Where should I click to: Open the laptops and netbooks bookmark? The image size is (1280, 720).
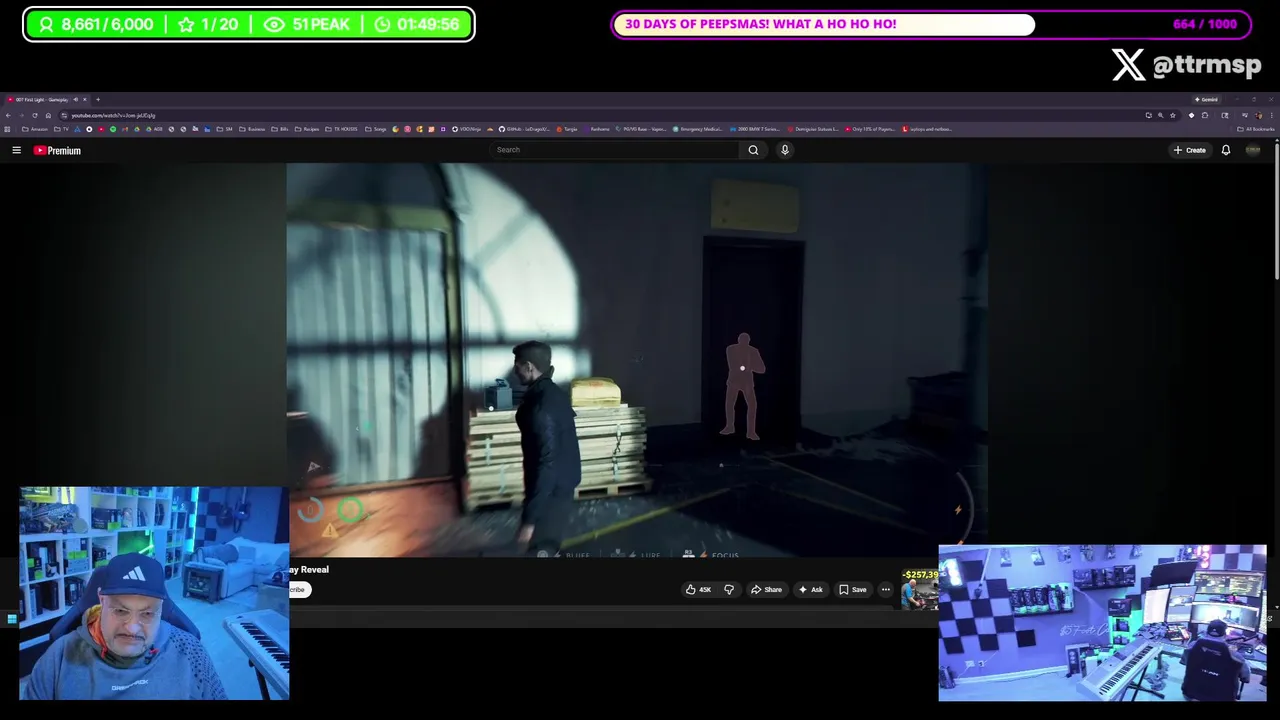927,129
